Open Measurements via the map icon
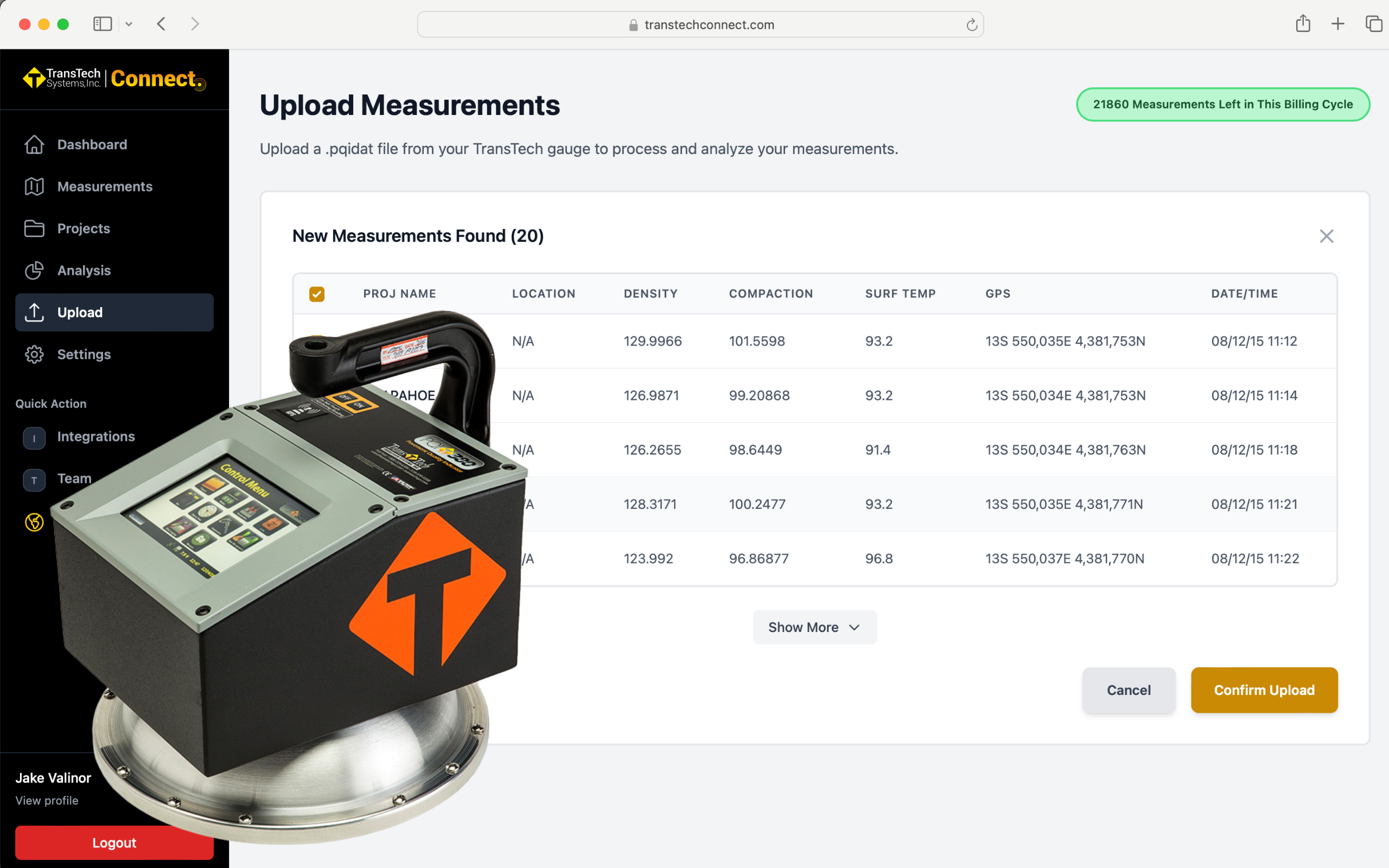This screenshot has width=1389, height=868. point(34,187)
